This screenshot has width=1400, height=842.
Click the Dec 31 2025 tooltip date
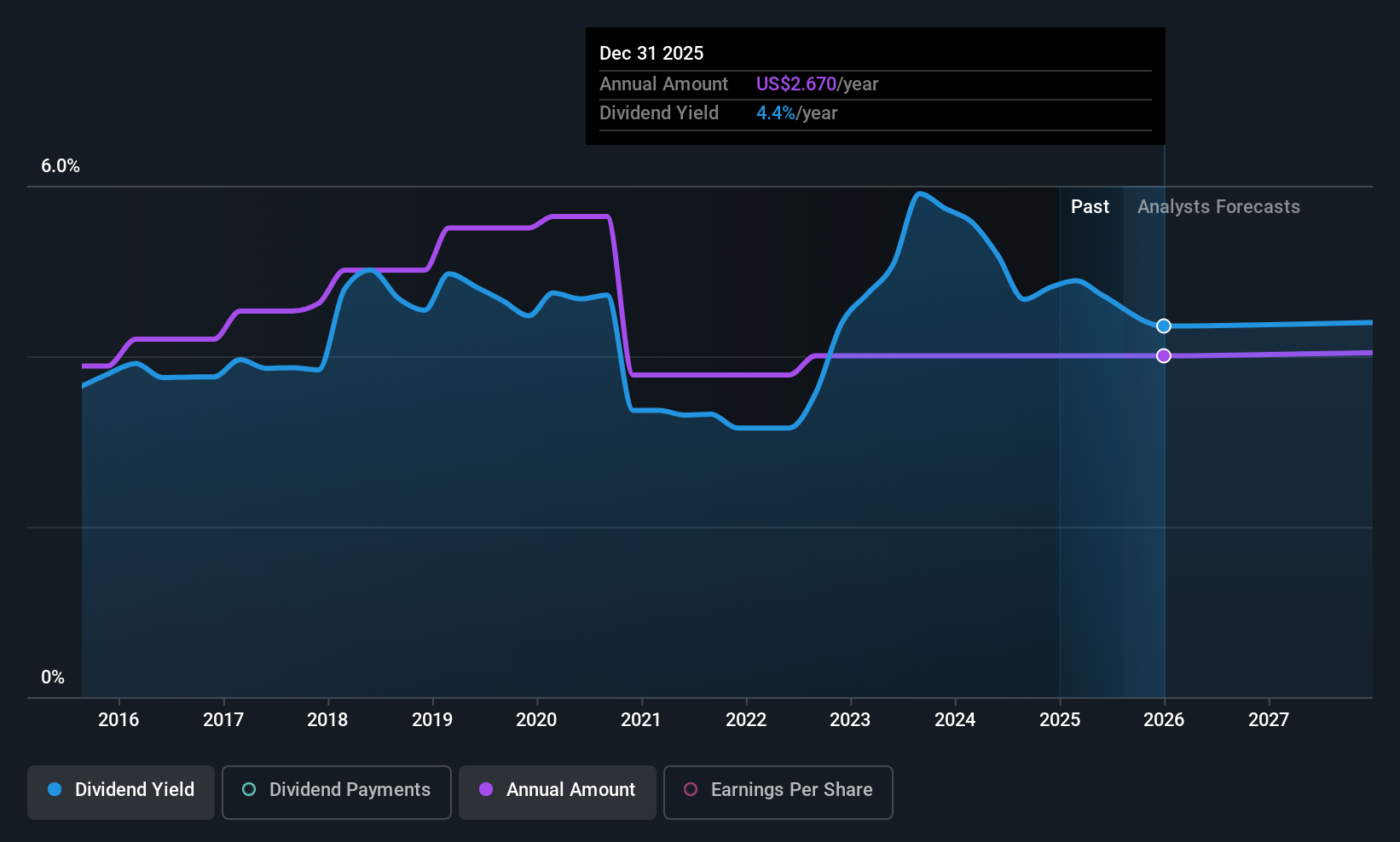point(651,54)
